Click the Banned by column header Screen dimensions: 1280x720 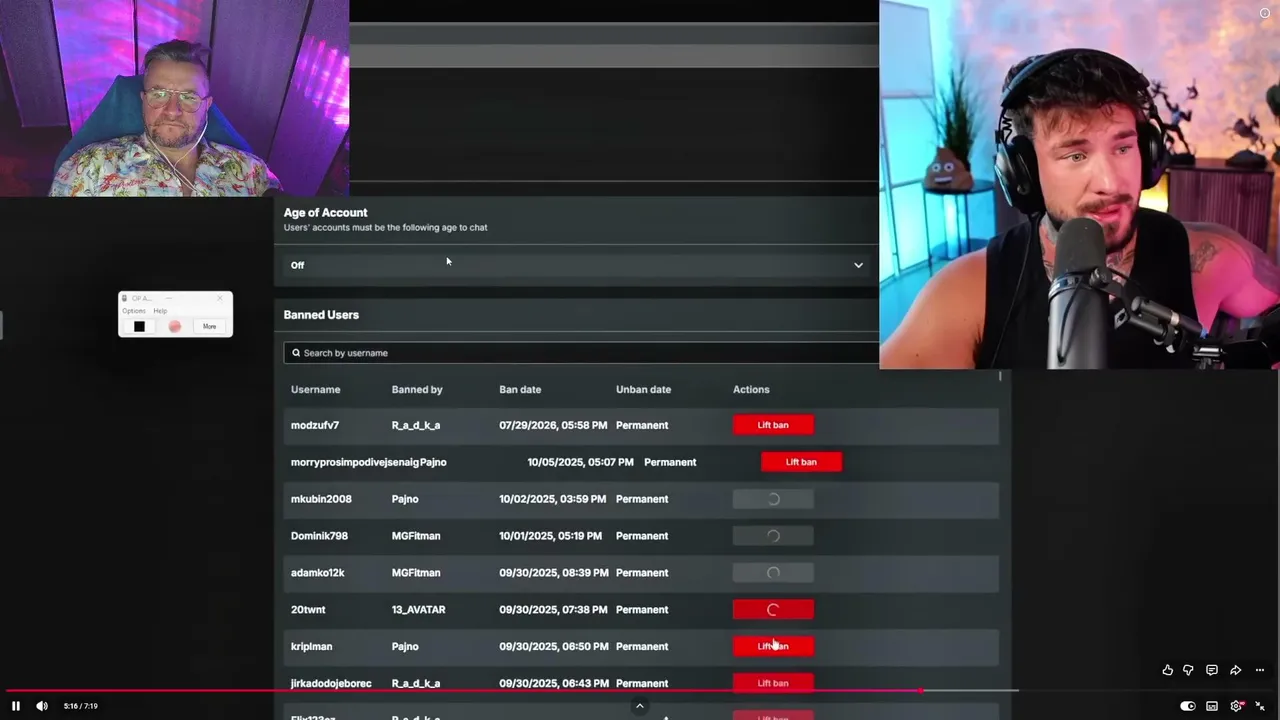417,389
